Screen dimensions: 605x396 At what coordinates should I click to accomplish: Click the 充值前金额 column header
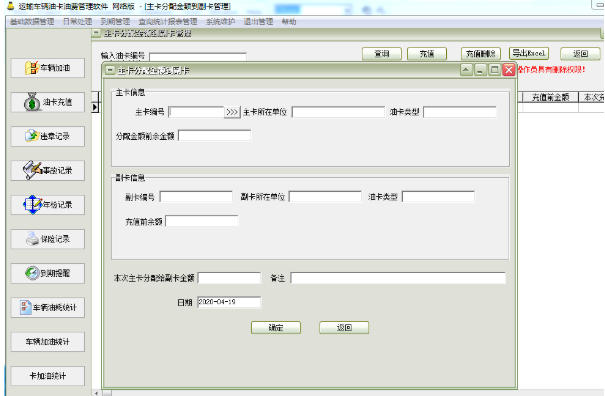click(551, 97)
